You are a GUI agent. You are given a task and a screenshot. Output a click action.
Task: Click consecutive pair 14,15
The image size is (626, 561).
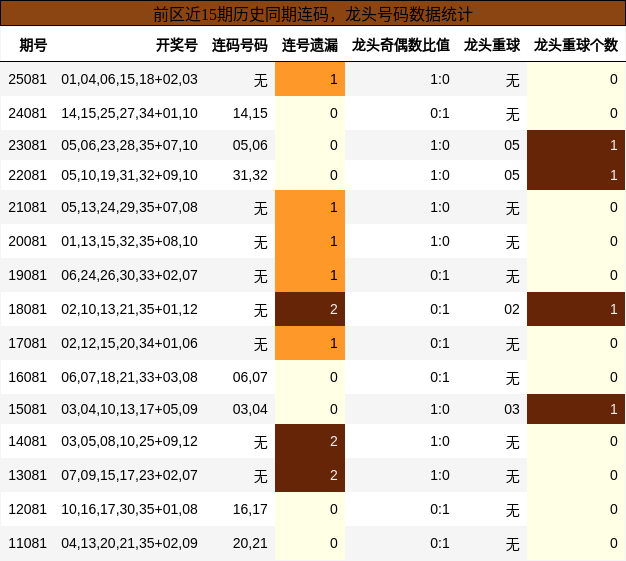pos(250,113)
